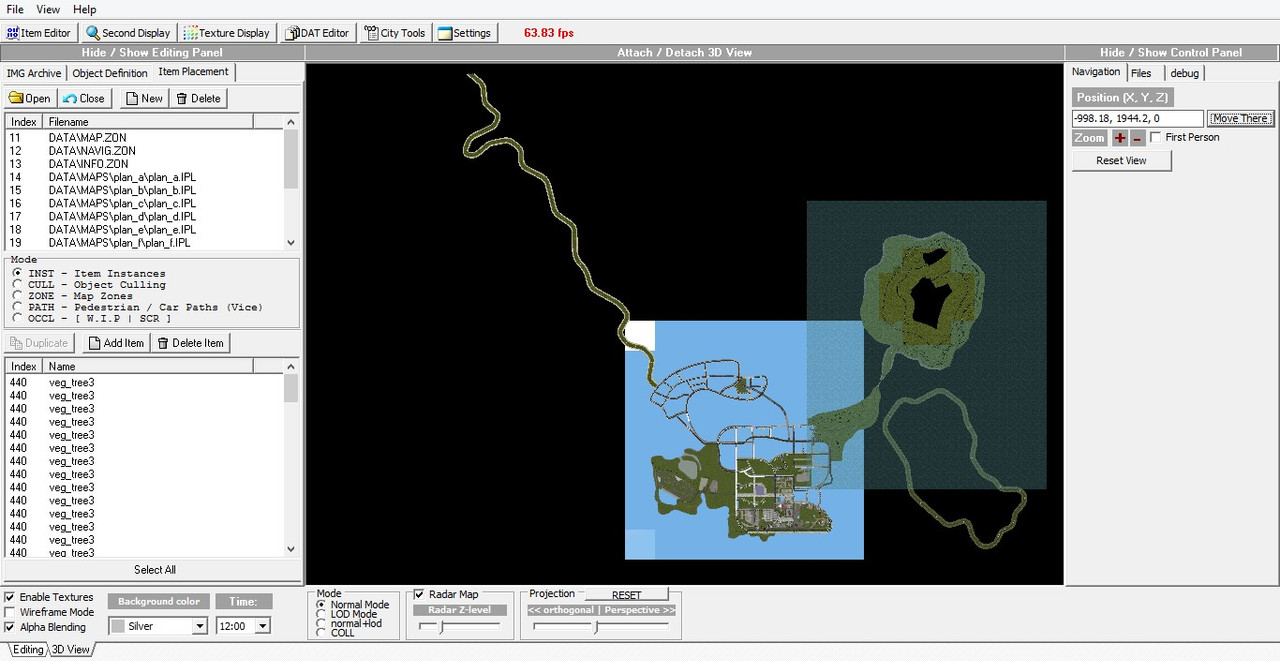The height and width of the screenshot is (661, 1280).
Task: Click the Add Item button
Action: tap(116, 342)
